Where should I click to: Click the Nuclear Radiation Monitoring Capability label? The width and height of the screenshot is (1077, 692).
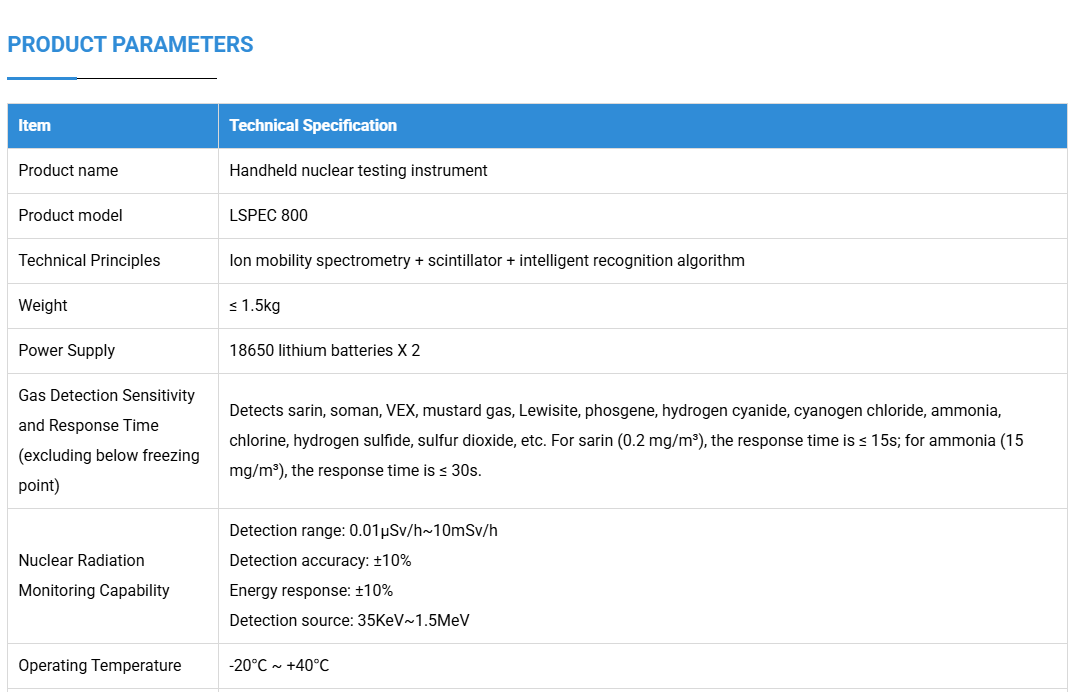[94, 576]
